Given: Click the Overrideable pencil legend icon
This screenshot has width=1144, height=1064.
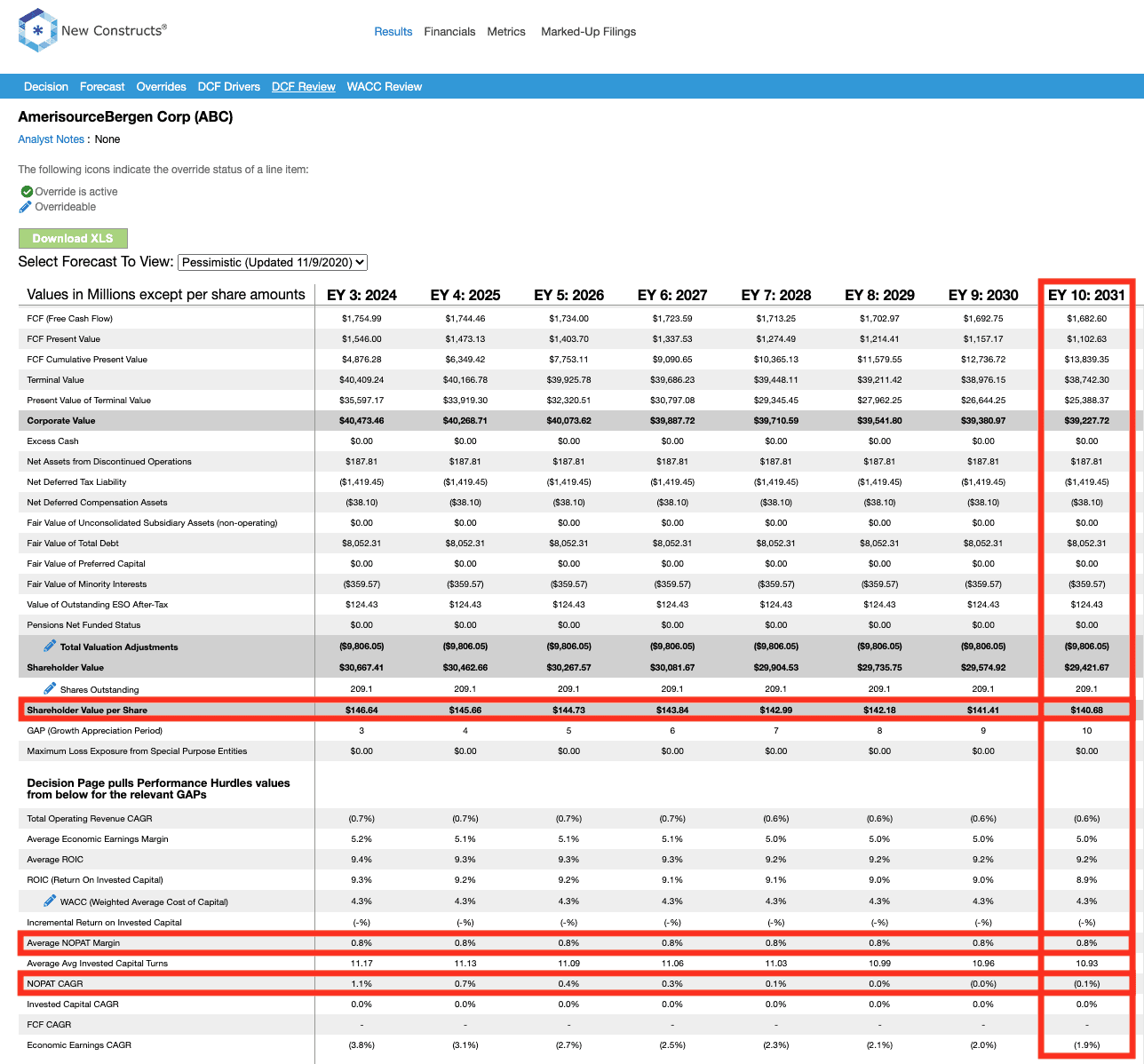Looking at the screenshot, I should click(x=26, y=207).
